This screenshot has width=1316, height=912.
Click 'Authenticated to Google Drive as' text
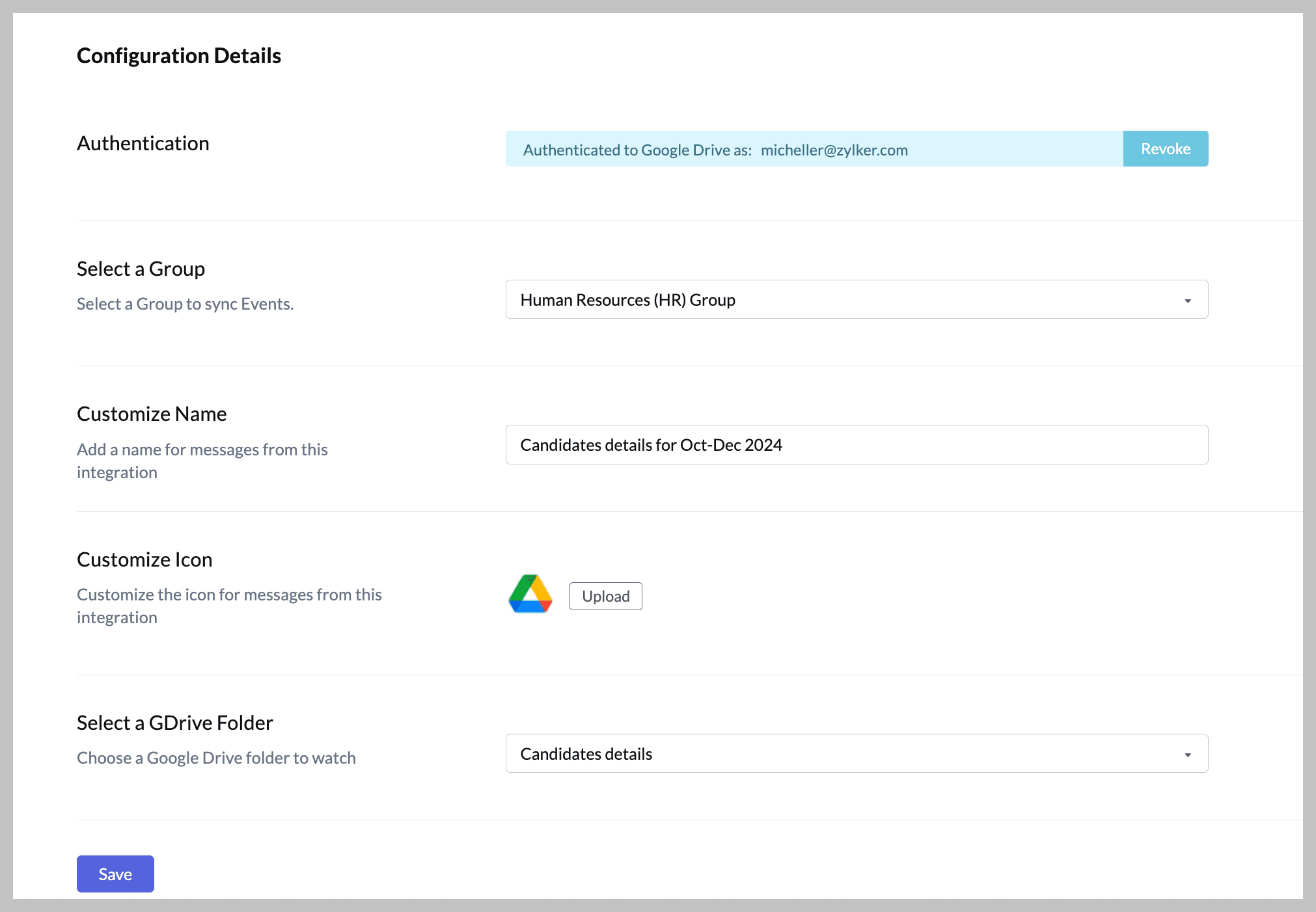pos(637,150)
